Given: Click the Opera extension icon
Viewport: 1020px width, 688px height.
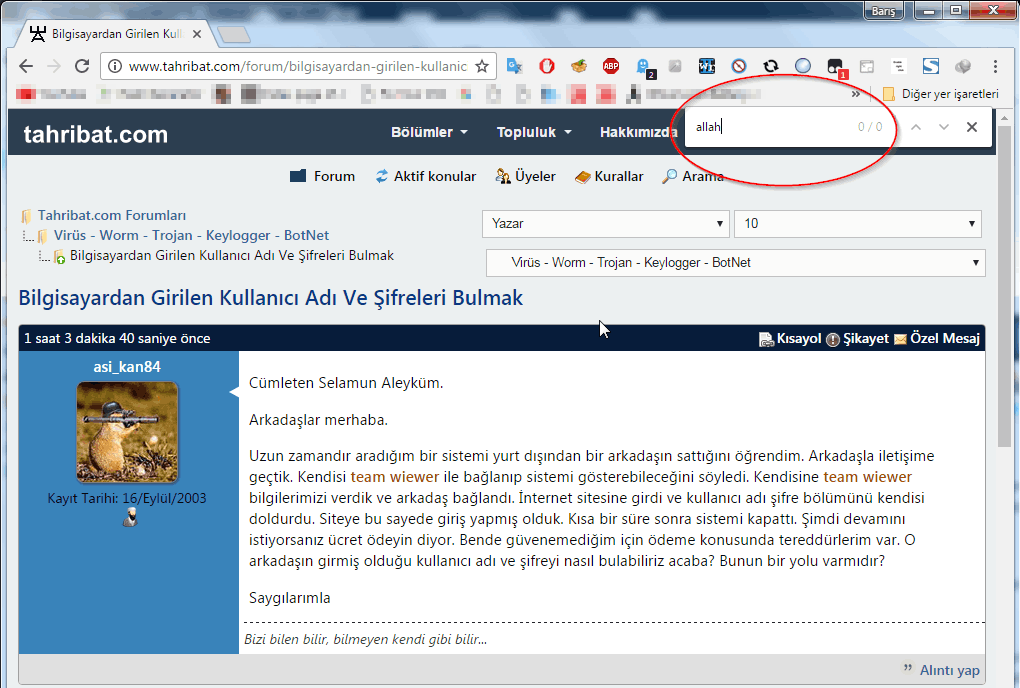Looking at the screenshot, I should pyautogui.click(x=547, y=67).
